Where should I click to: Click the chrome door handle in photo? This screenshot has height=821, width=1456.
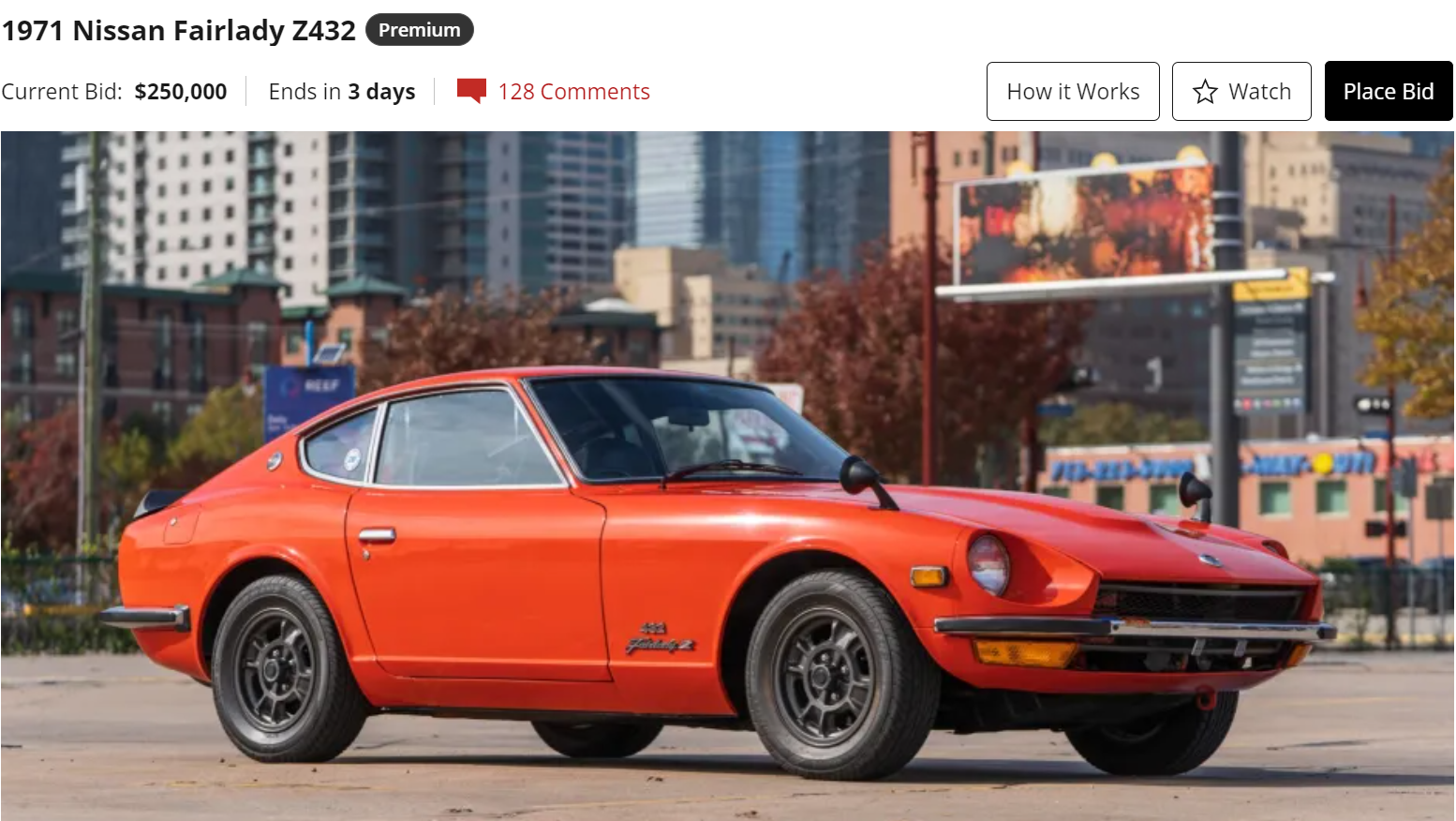pos(377,535)
